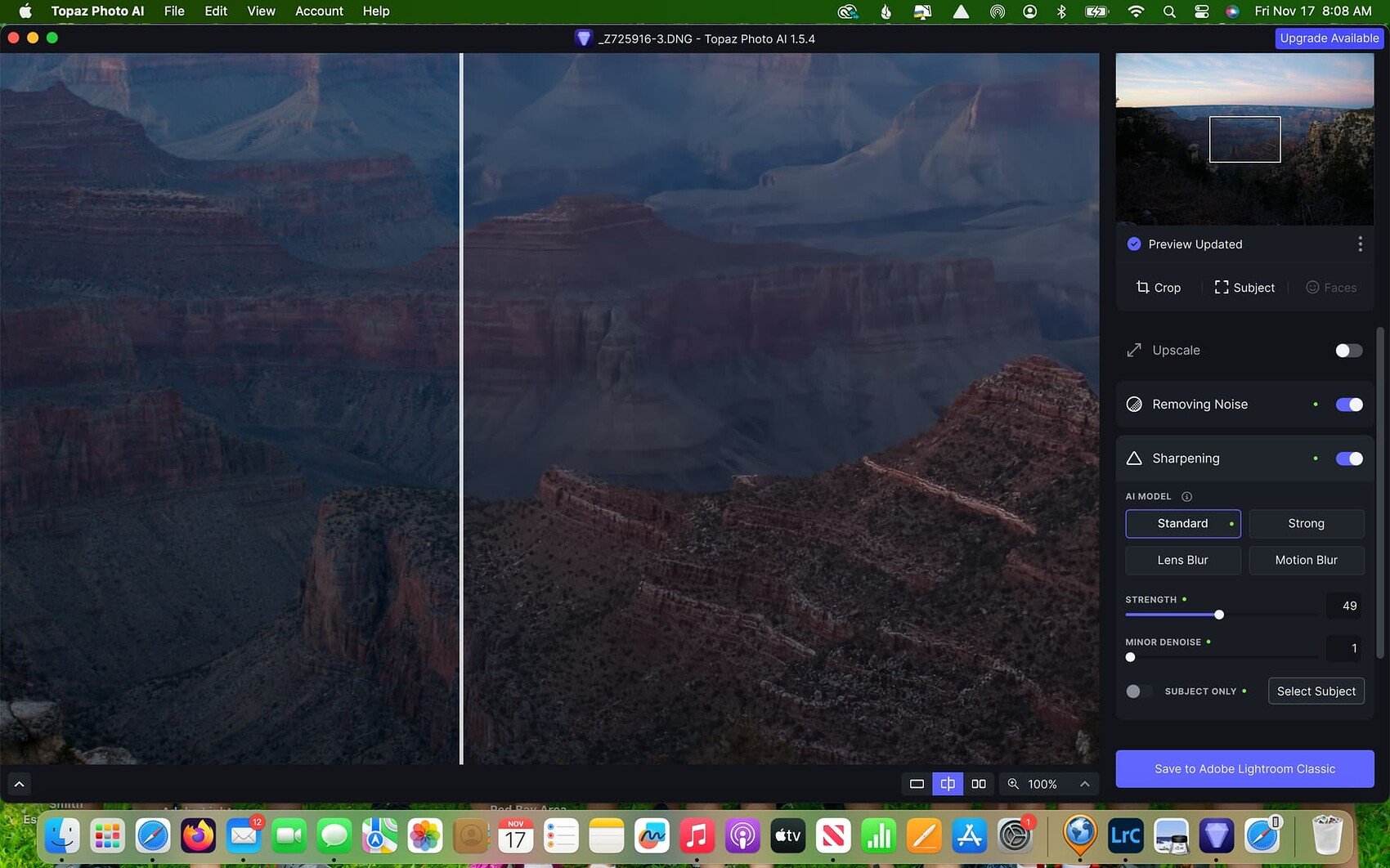
Task: Switch to single image view mode
Action: click(x=916, y=783)
